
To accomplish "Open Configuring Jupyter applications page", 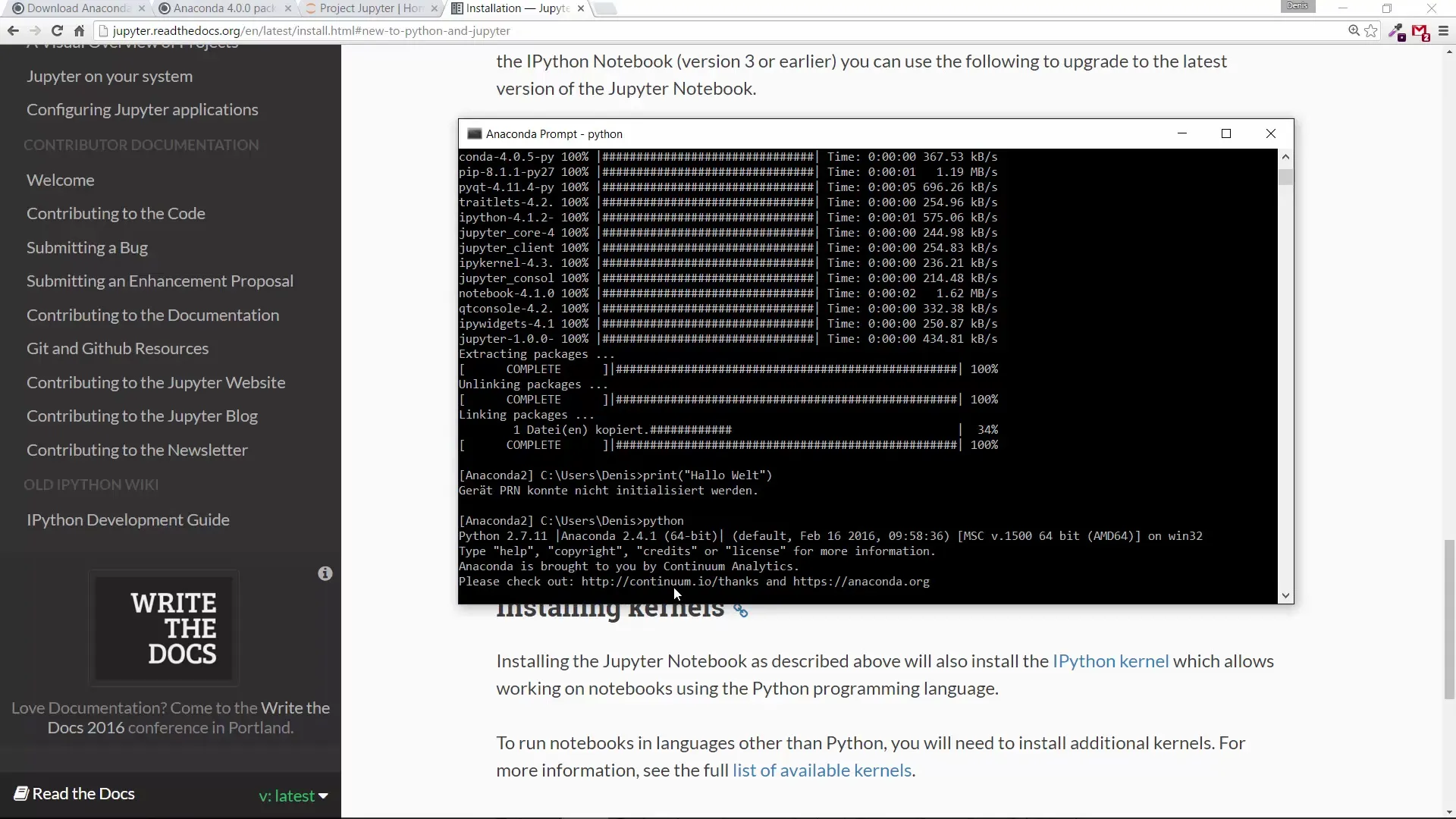I will point(143,110).
